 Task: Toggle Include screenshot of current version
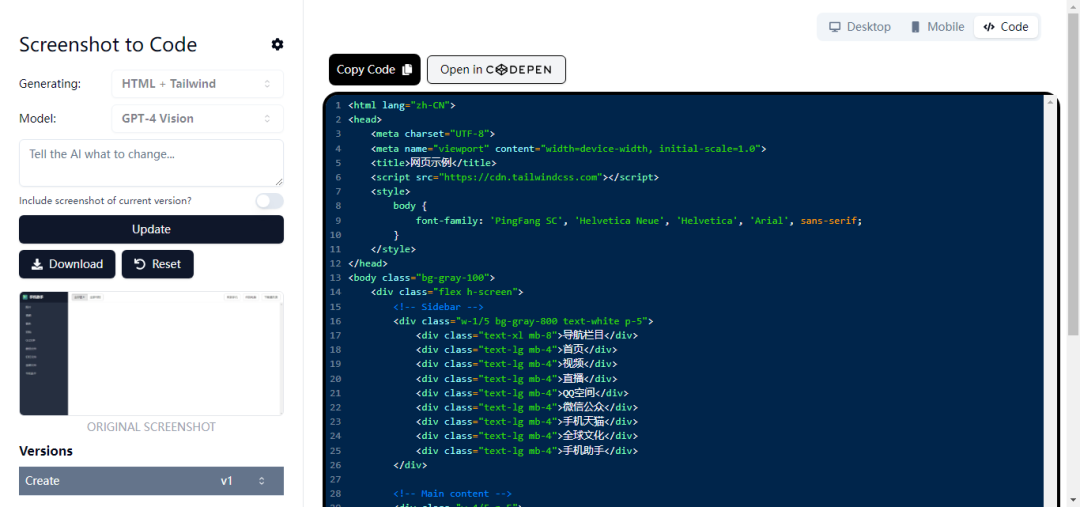[269, 200]
